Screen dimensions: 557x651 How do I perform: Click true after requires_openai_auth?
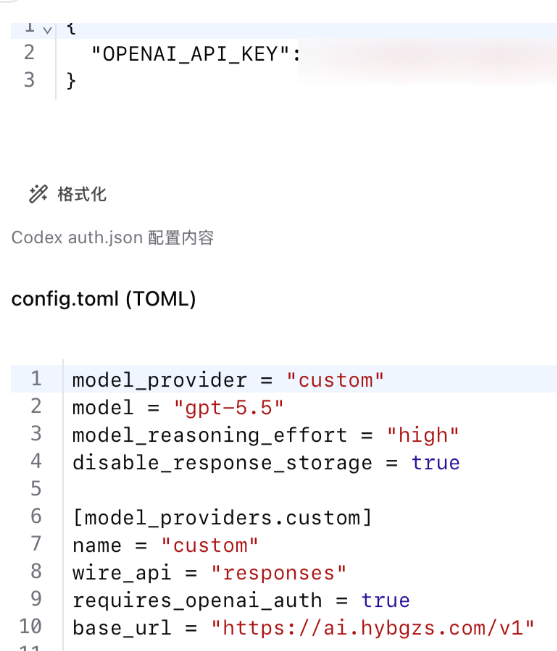click(385, 600)
